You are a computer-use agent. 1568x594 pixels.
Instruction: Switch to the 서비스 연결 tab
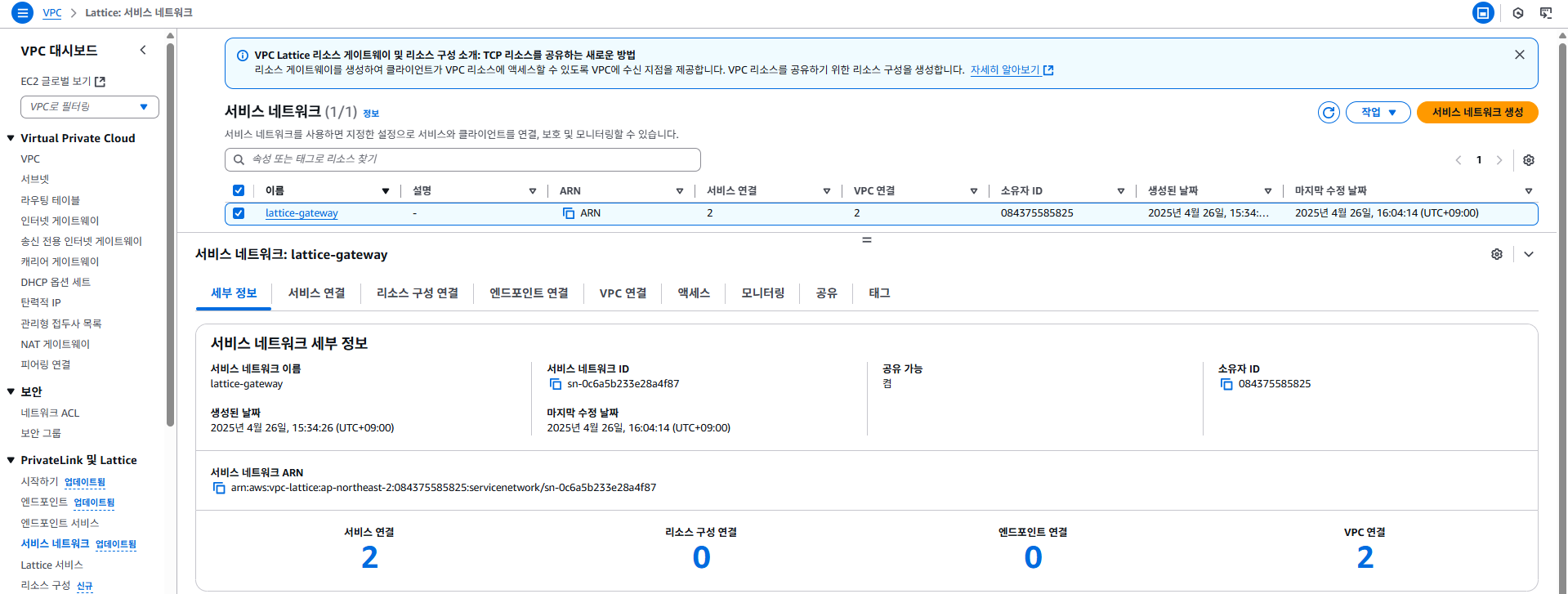(317, 293)
